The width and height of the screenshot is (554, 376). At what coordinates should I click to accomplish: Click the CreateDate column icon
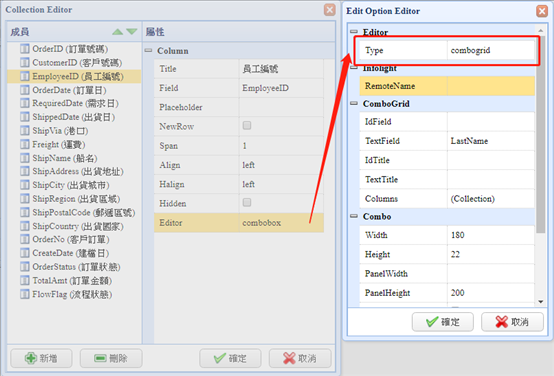tap(24, 253)
